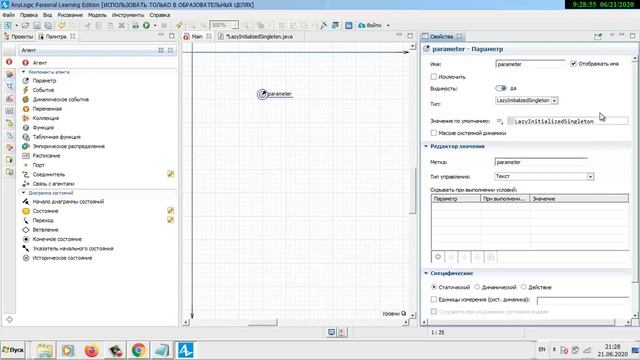The image size is (640, 360).
Task: Click the Имя field containing parameter
Action: click(x=530, y=64)
